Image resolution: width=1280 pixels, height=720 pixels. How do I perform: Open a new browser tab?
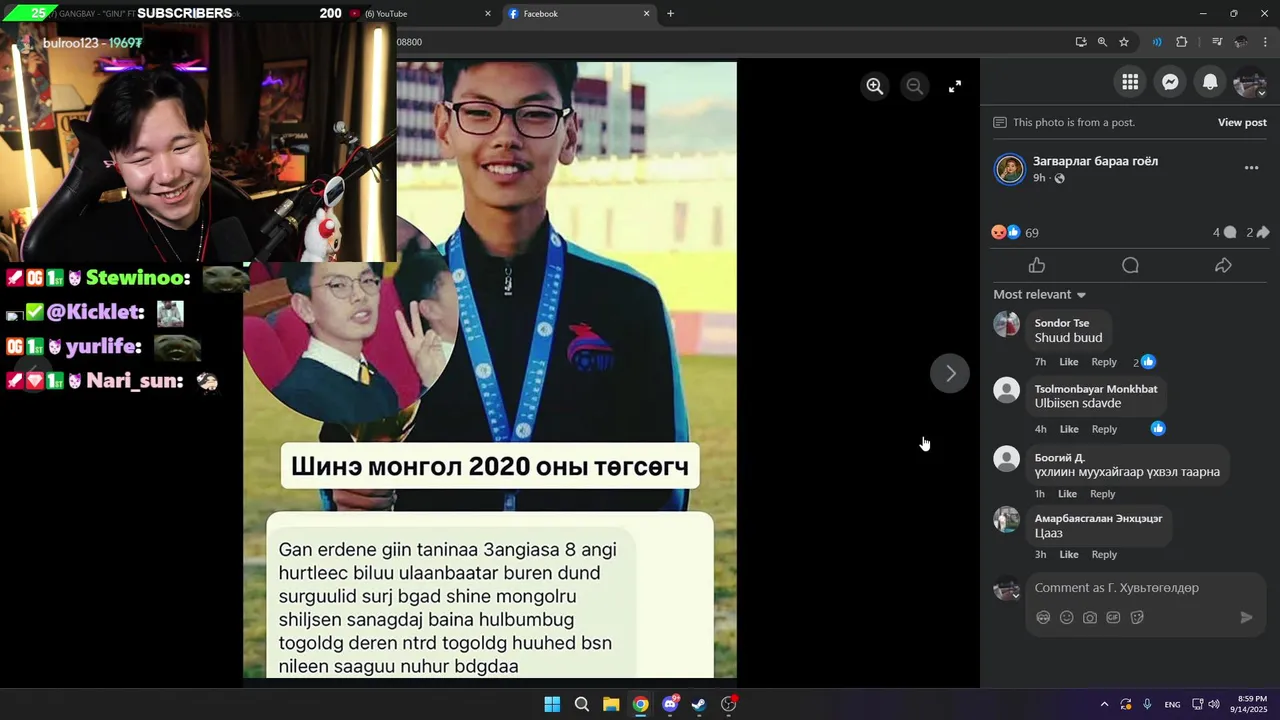point(670,14)
